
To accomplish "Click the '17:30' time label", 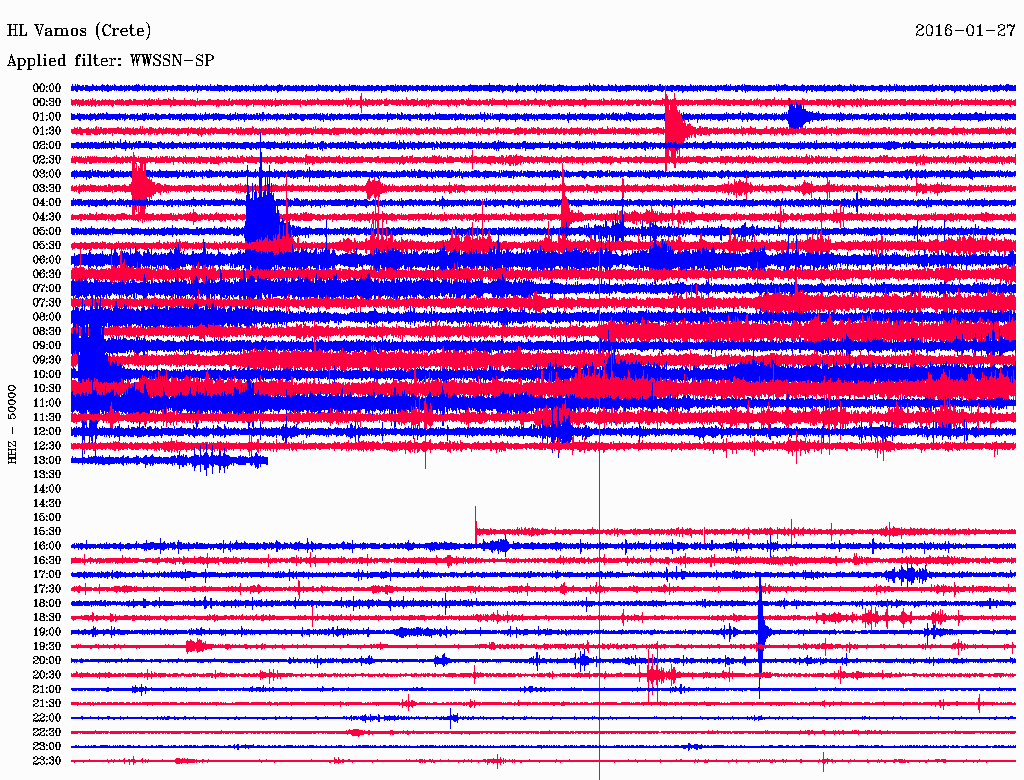I will [47, 589].
